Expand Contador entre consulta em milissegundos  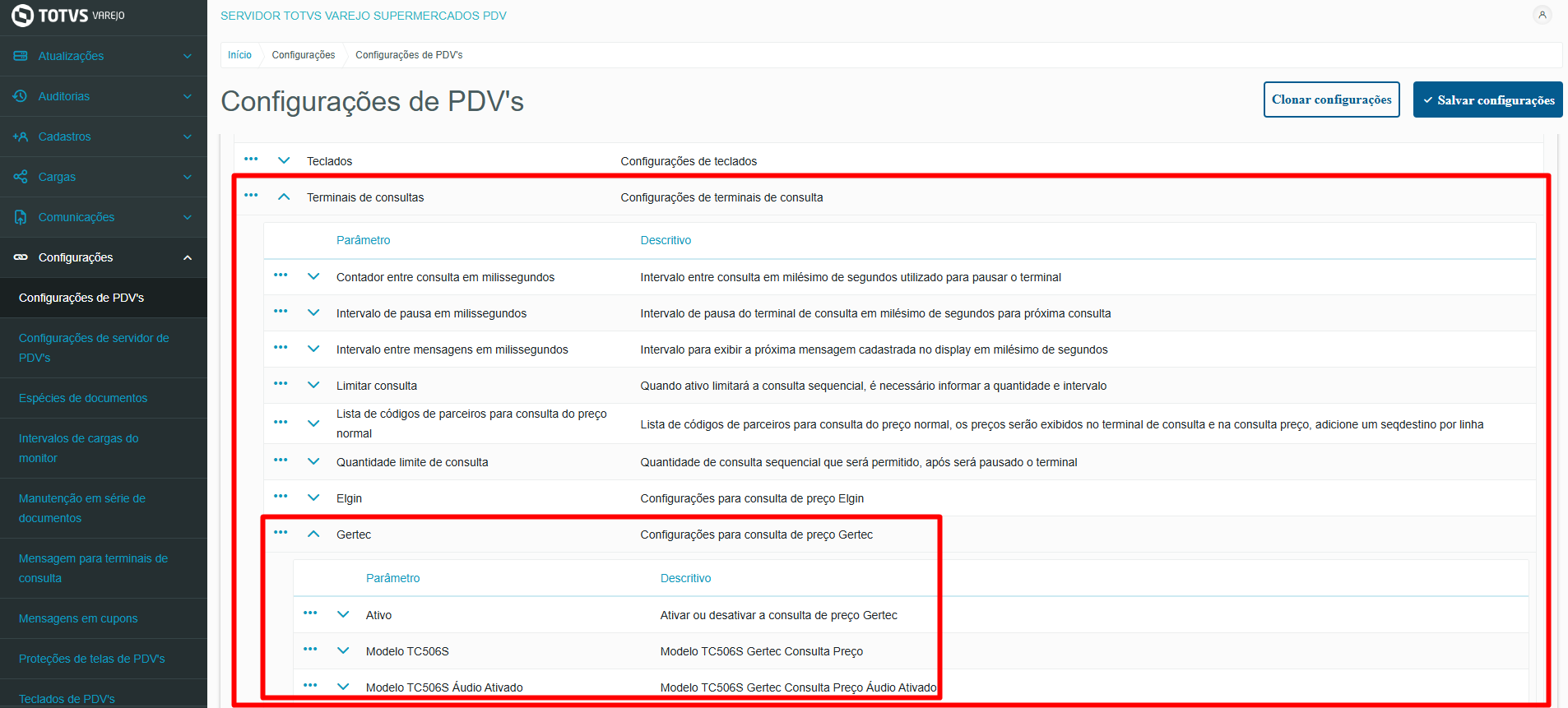pyautogui.click(x=313, y=276)
